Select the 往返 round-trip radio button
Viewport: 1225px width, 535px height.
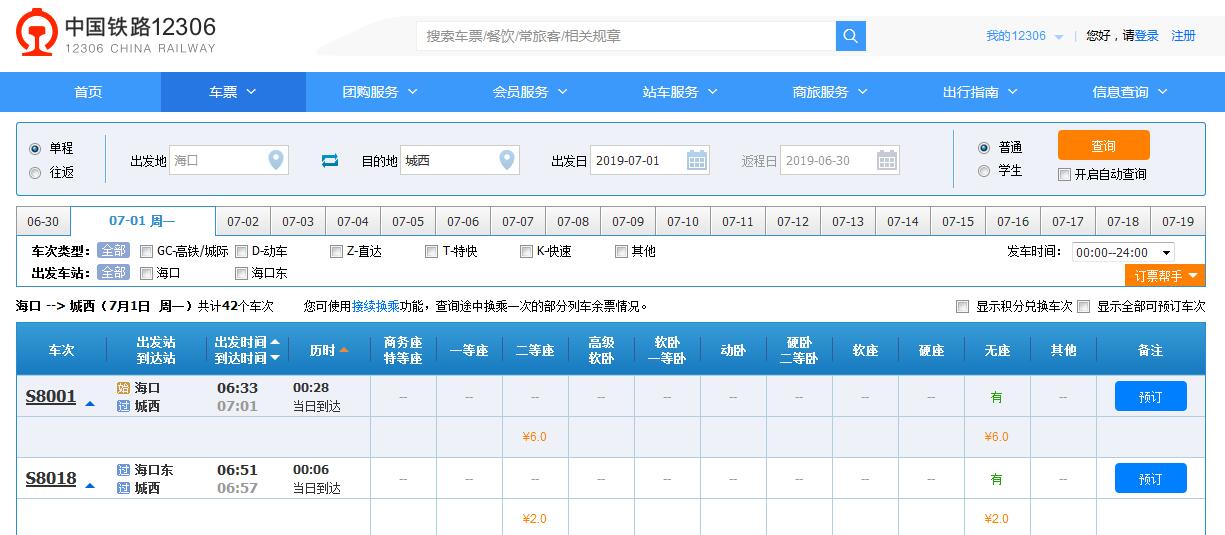[x=36, y=172]
